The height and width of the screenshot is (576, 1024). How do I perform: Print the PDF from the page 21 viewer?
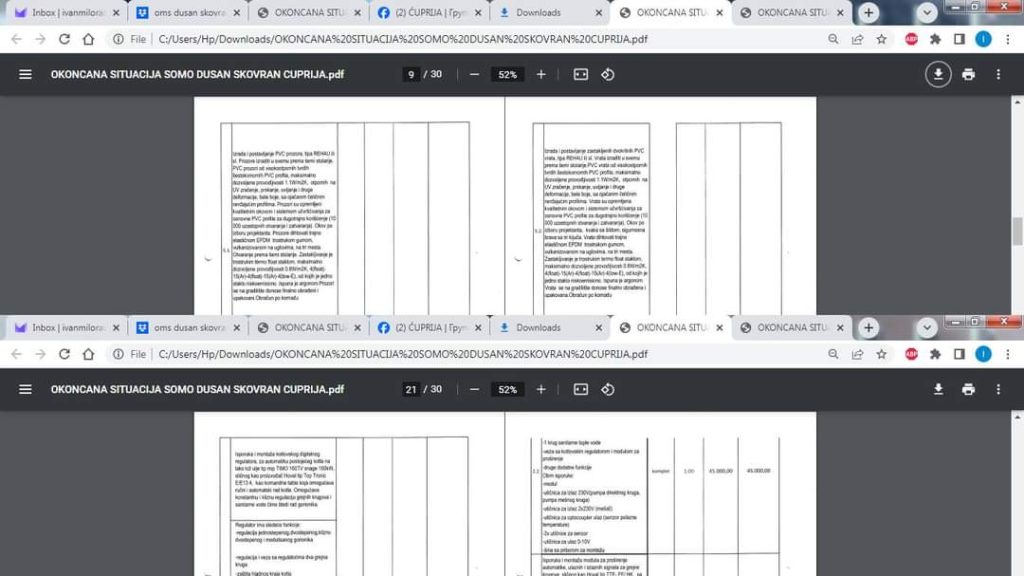click(x=968, y=389)
